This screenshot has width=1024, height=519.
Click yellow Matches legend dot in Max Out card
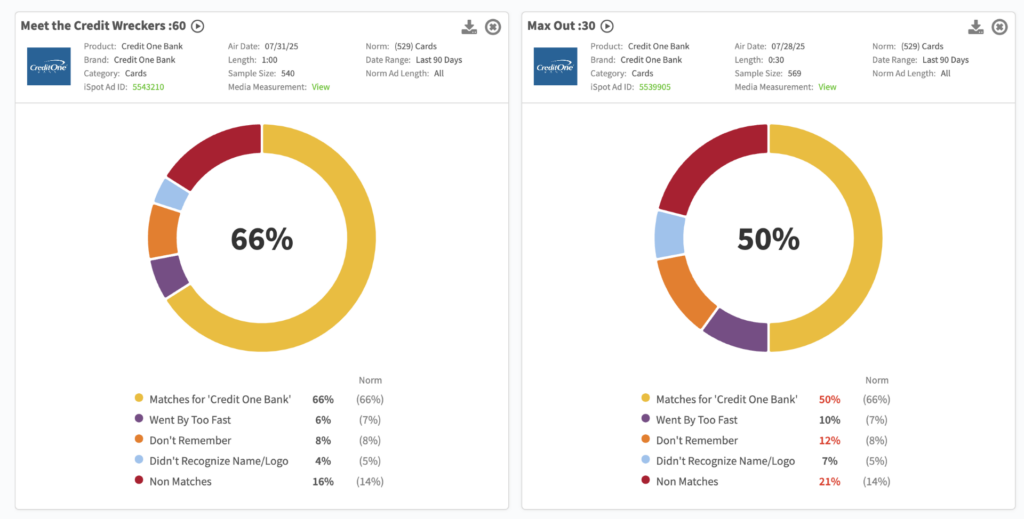pyautogui.click(x=645, y=398)
